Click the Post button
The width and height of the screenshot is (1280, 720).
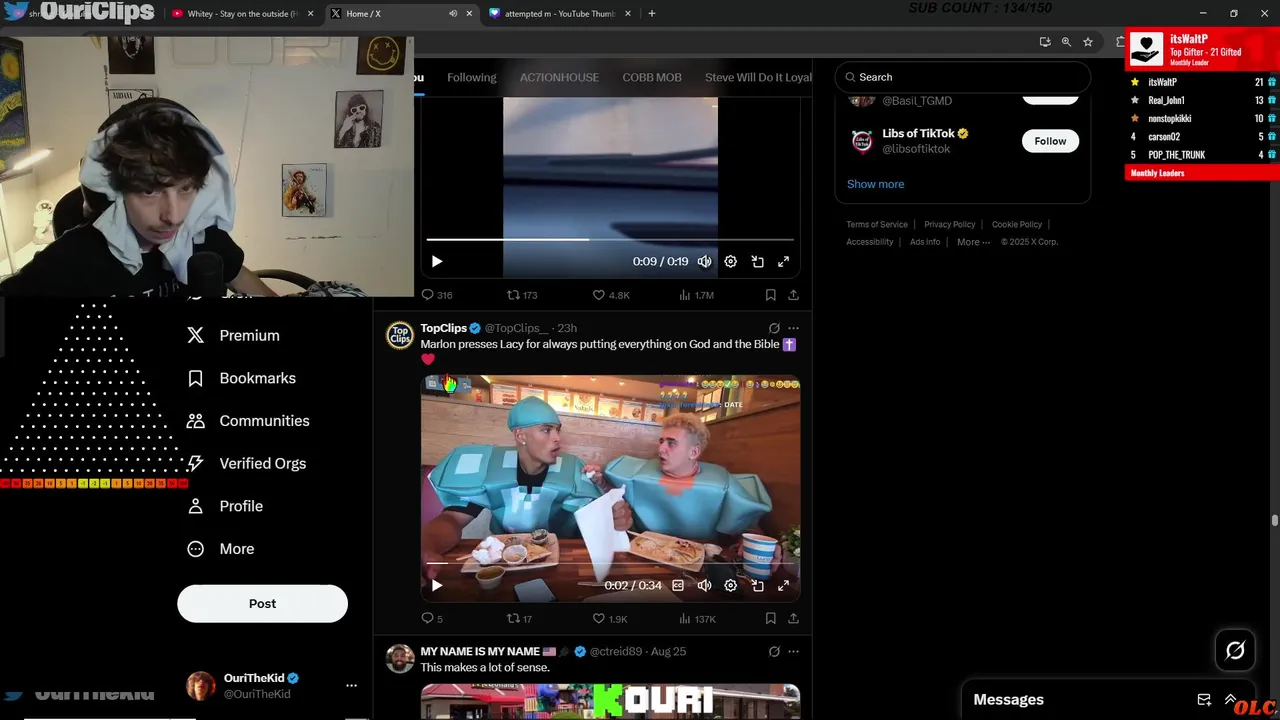(262, 604)
